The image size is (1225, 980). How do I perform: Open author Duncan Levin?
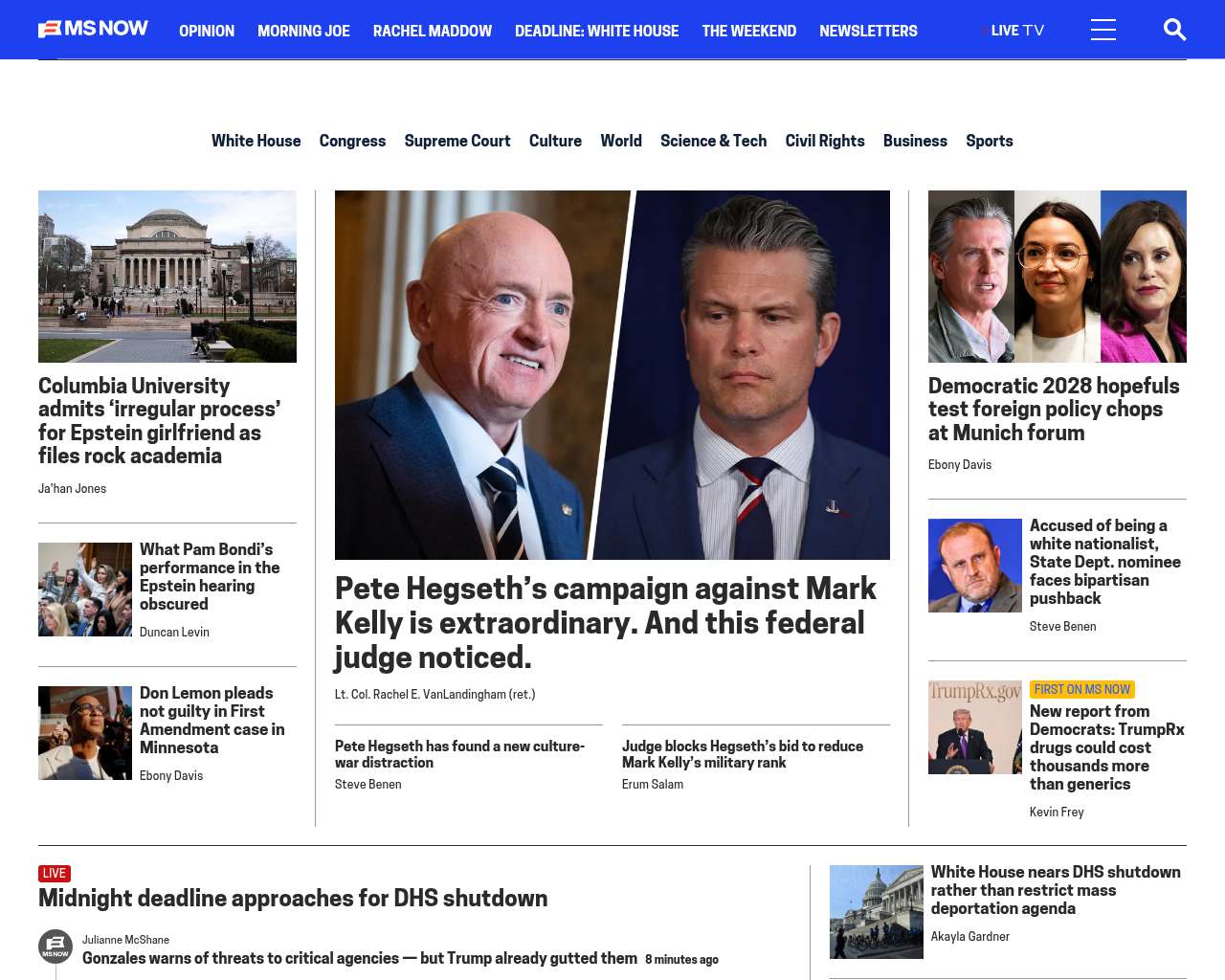coord(174,632)
